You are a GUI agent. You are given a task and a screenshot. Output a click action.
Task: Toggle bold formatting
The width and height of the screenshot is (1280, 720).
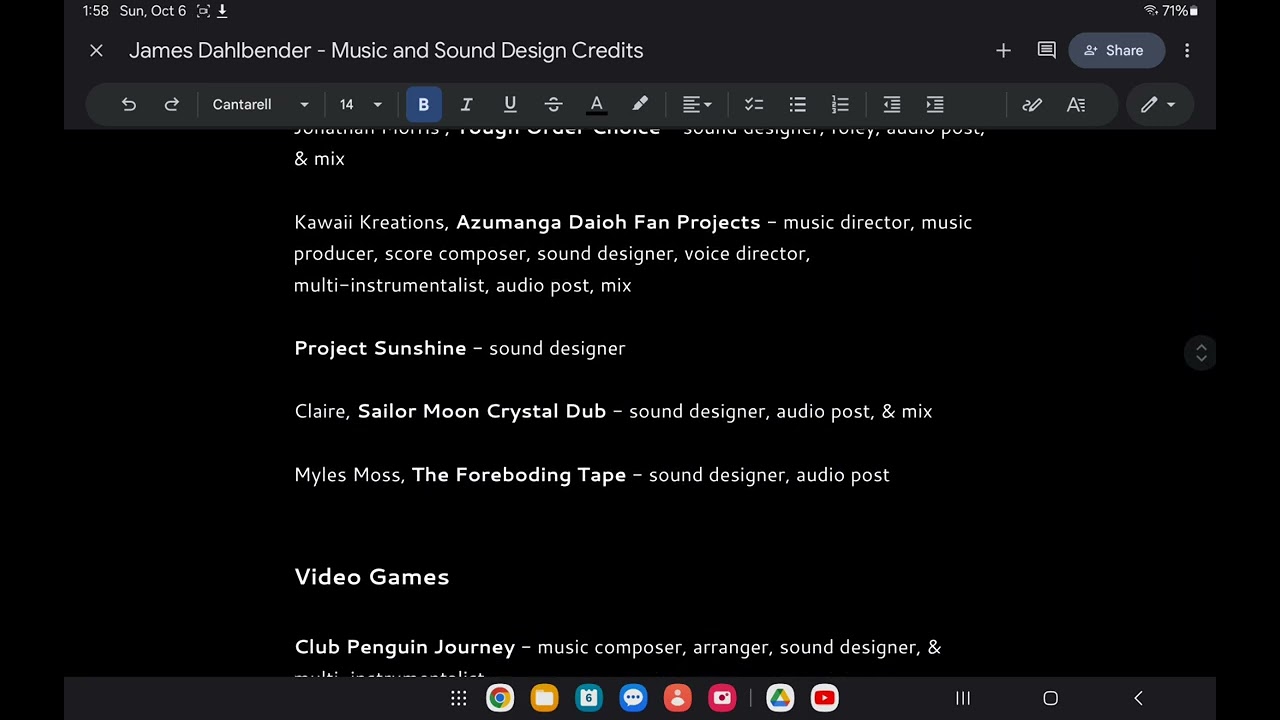[x=424, y=104]
